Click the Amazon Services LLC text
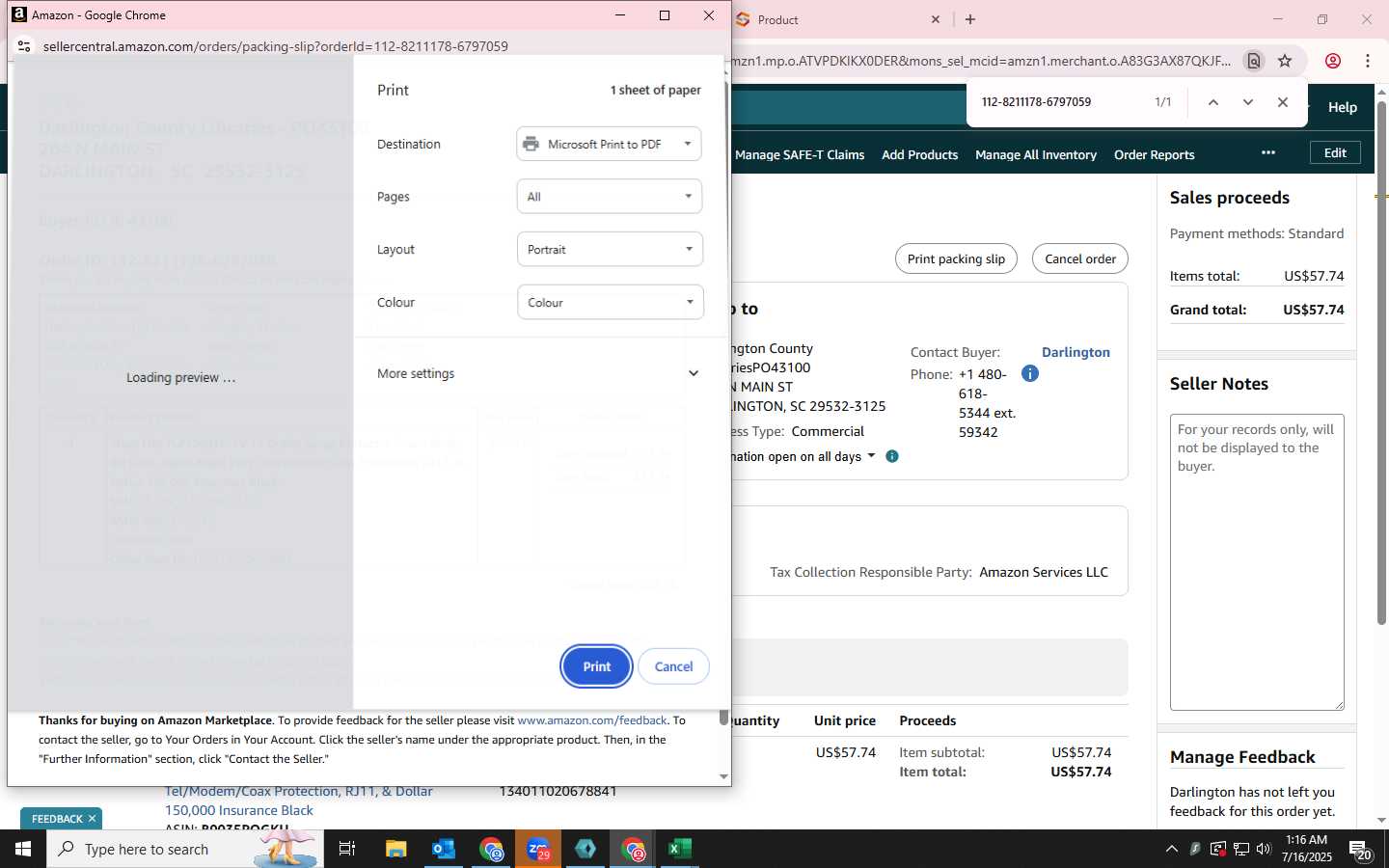 click(1044, 572)
